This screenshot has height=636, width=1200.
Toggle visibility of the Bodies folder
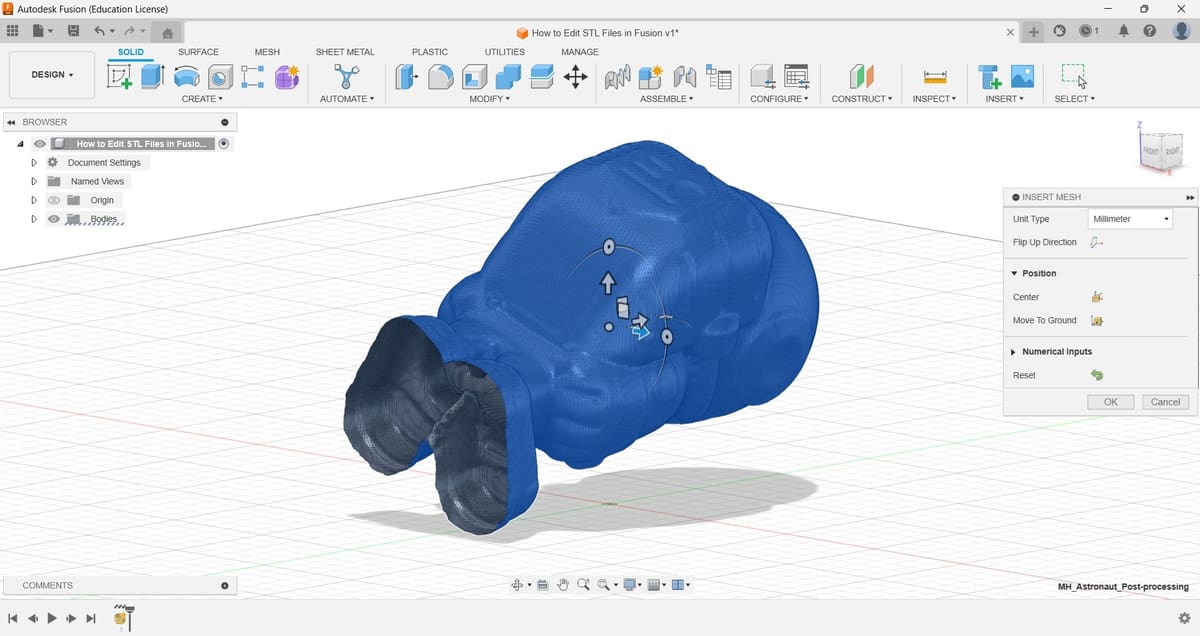(54, 219)
